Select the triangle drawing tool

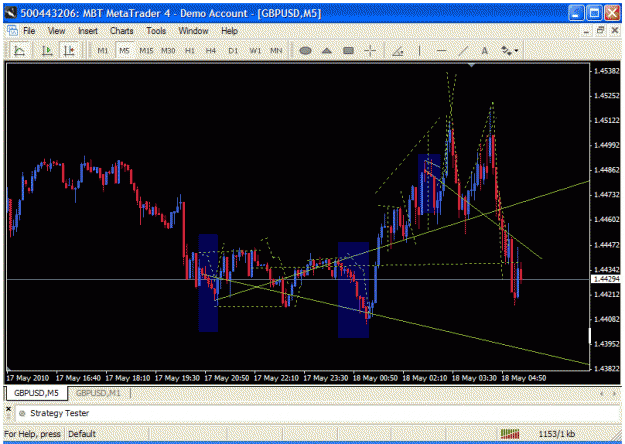(x=327, y=51)
